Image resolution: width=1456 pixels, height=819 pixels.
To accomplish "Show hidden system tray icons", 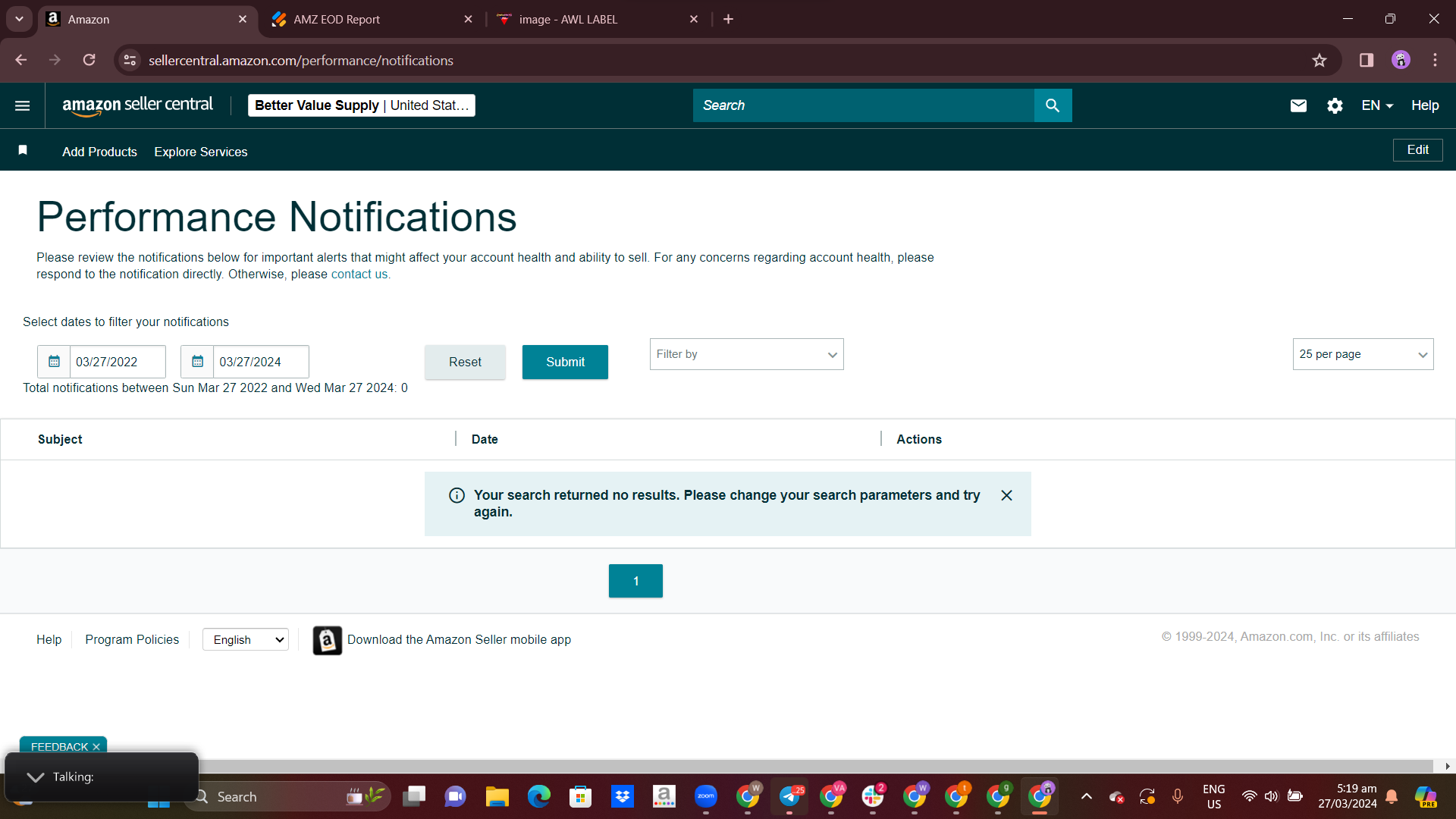I will tap(1086, 796).
